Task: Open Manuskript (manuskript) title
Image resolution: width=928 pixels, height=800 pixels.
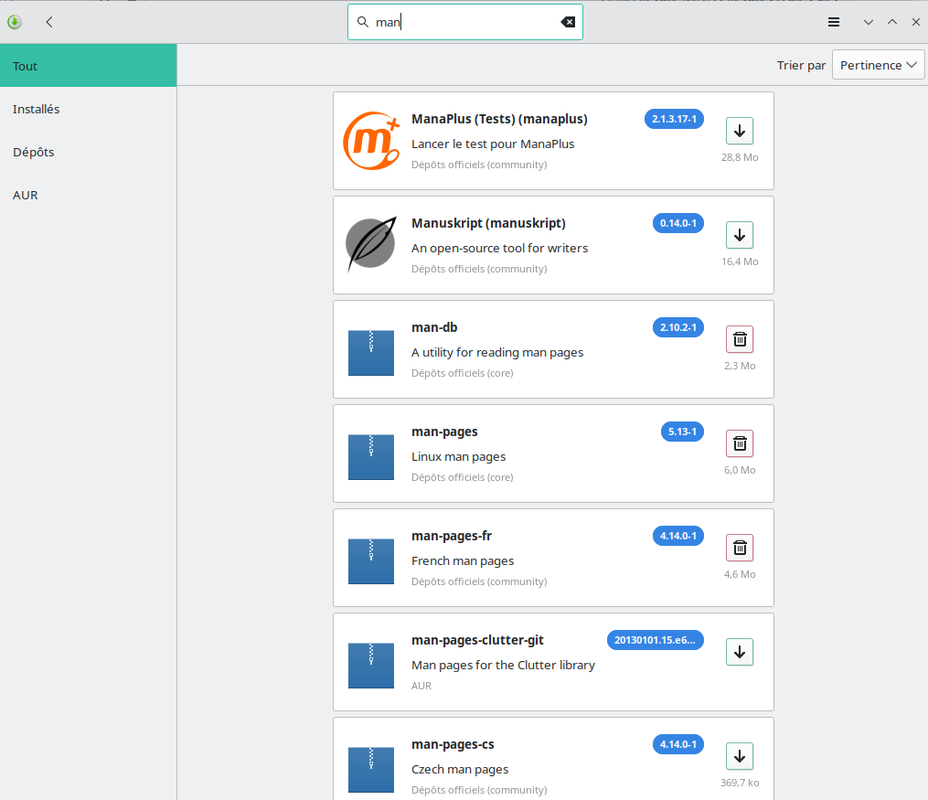Action: (488, 223)
